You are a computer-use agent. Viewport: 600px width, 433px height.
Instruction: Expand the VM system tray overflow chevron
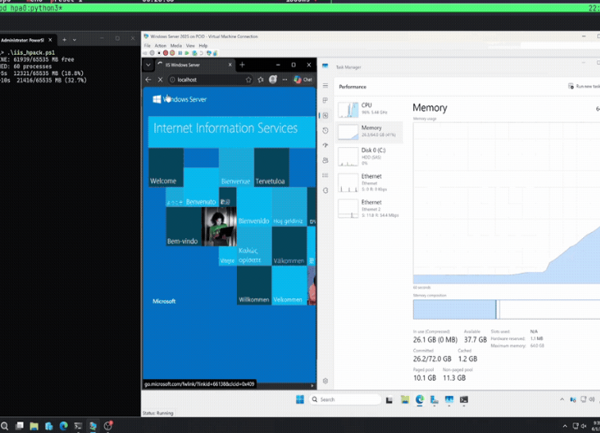click(562, 399)
